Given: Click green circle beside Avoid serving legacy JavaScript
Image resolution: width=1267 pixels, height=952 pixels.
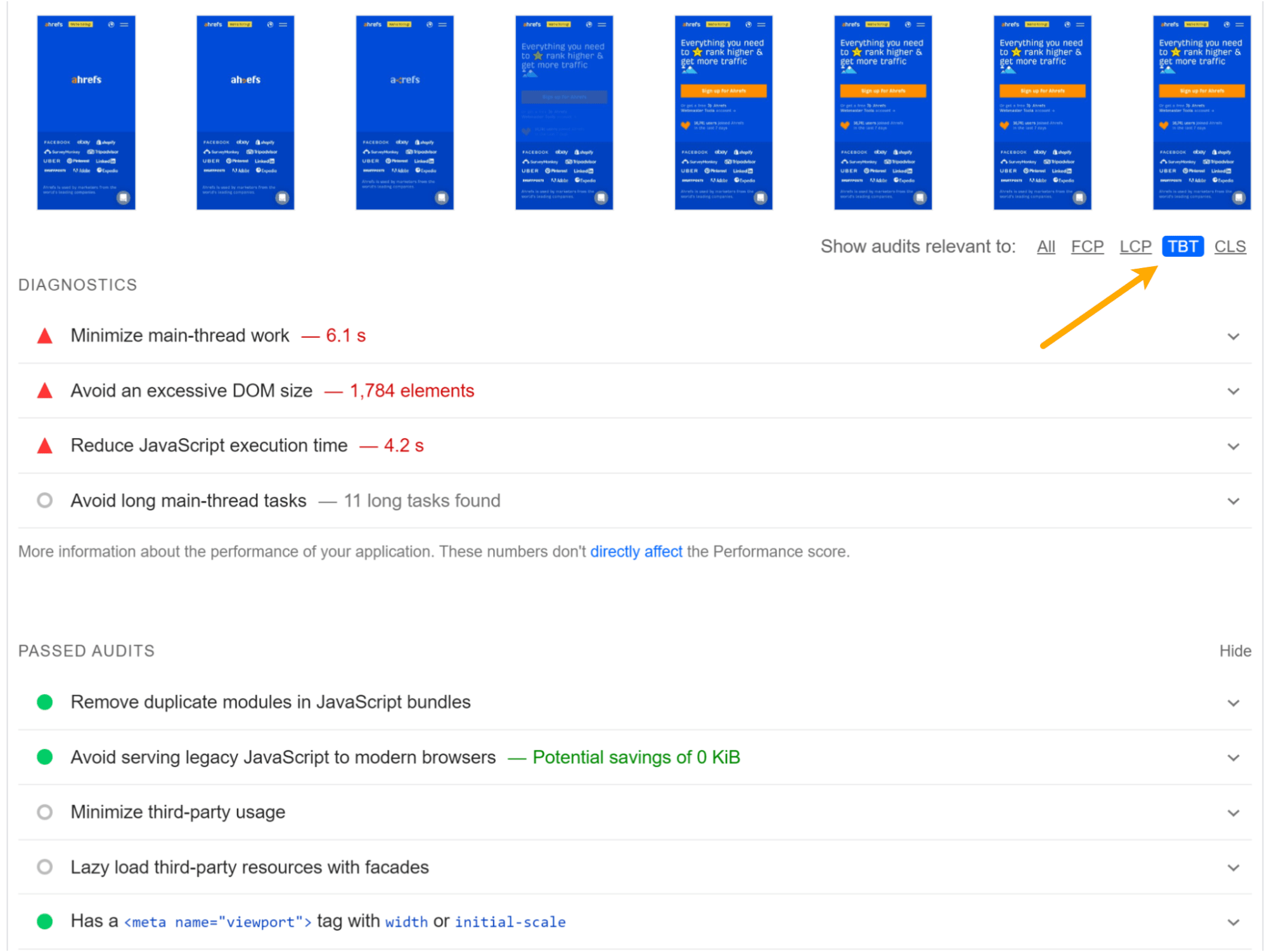Looking at the screenshot, I should (x=44, y=757).
